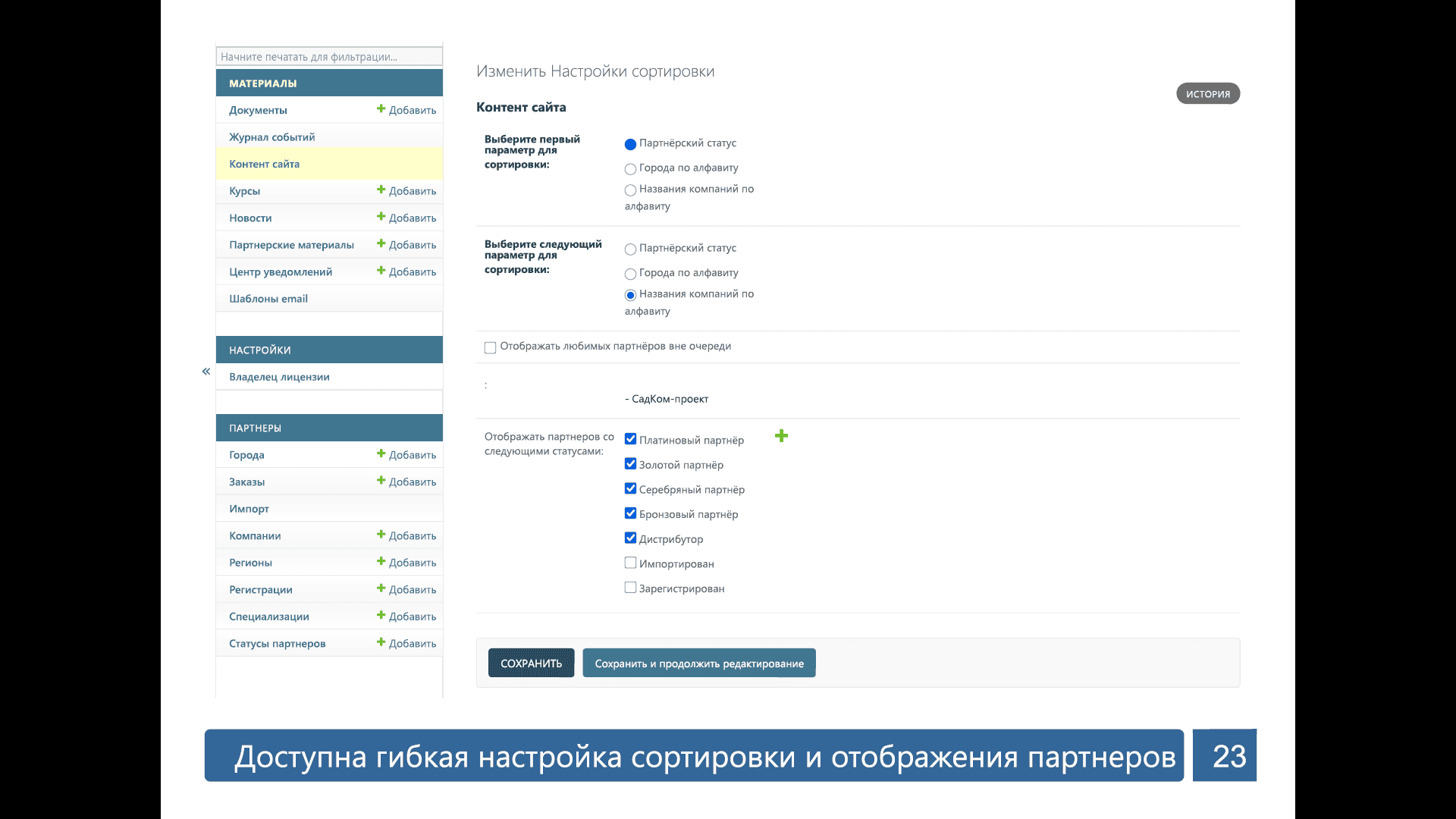This screenshot has width=1456, height=819.
Task: Click the green plus beside Новости
Action: (x=381, y=217)
